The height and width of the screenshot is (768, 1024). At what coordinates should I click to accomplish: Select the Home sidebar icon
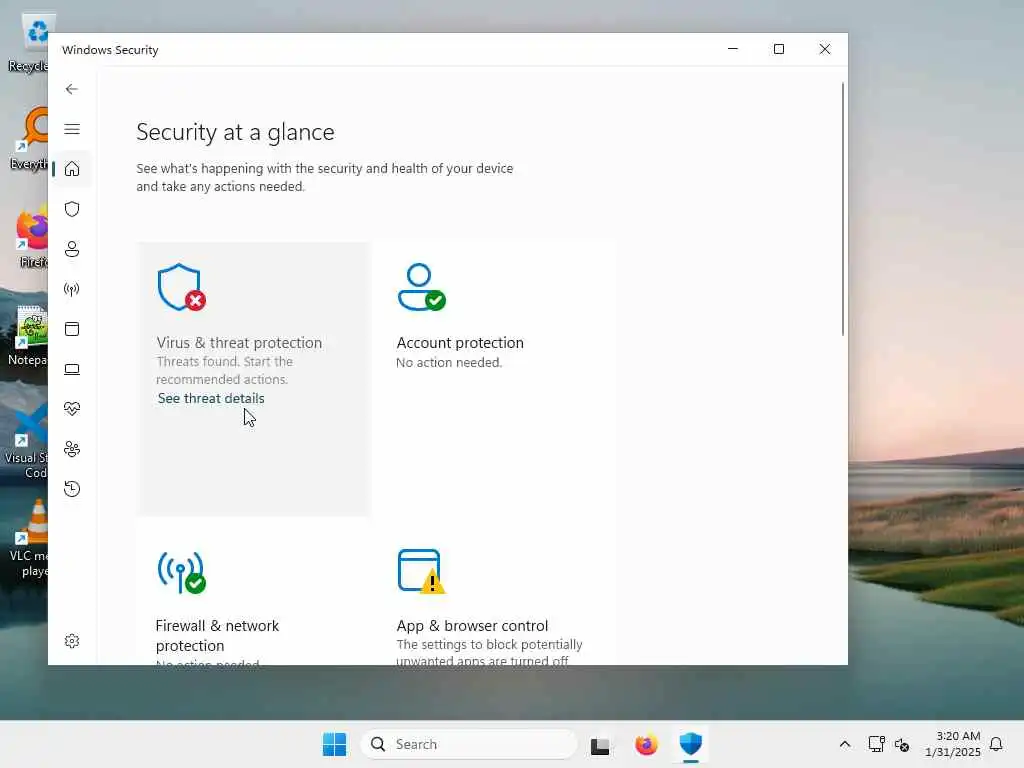click(72, 169)
